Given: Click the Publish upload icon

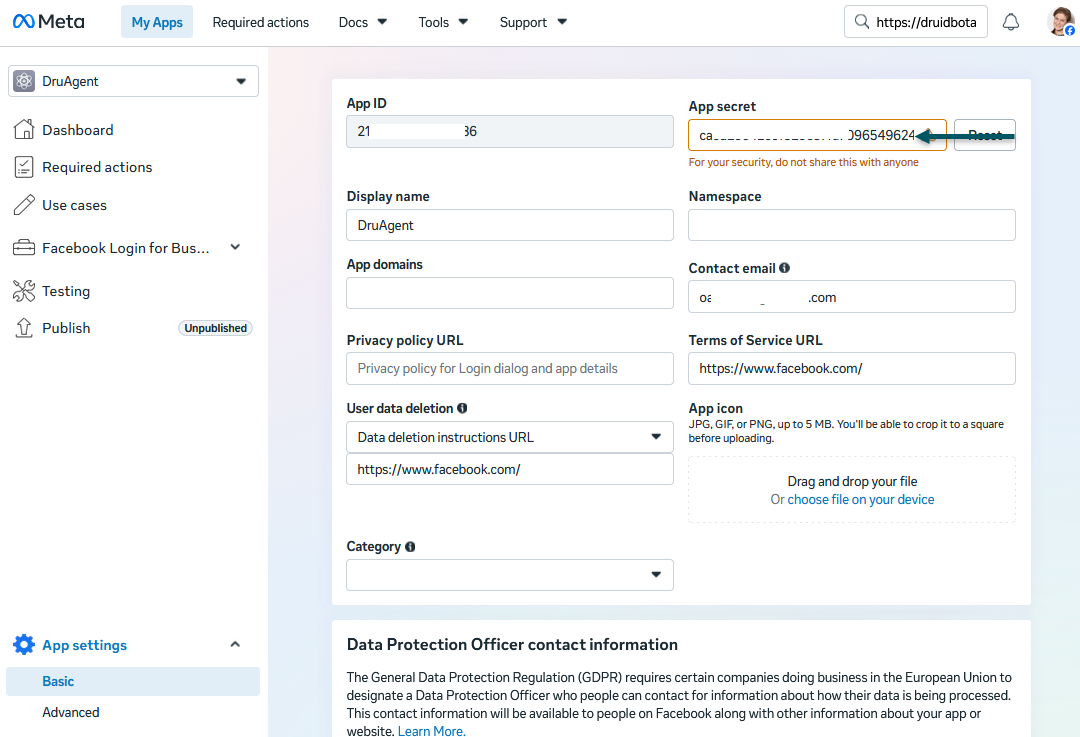Looking at the screenshot, I should pyautogui.click(x=24, y=328).
